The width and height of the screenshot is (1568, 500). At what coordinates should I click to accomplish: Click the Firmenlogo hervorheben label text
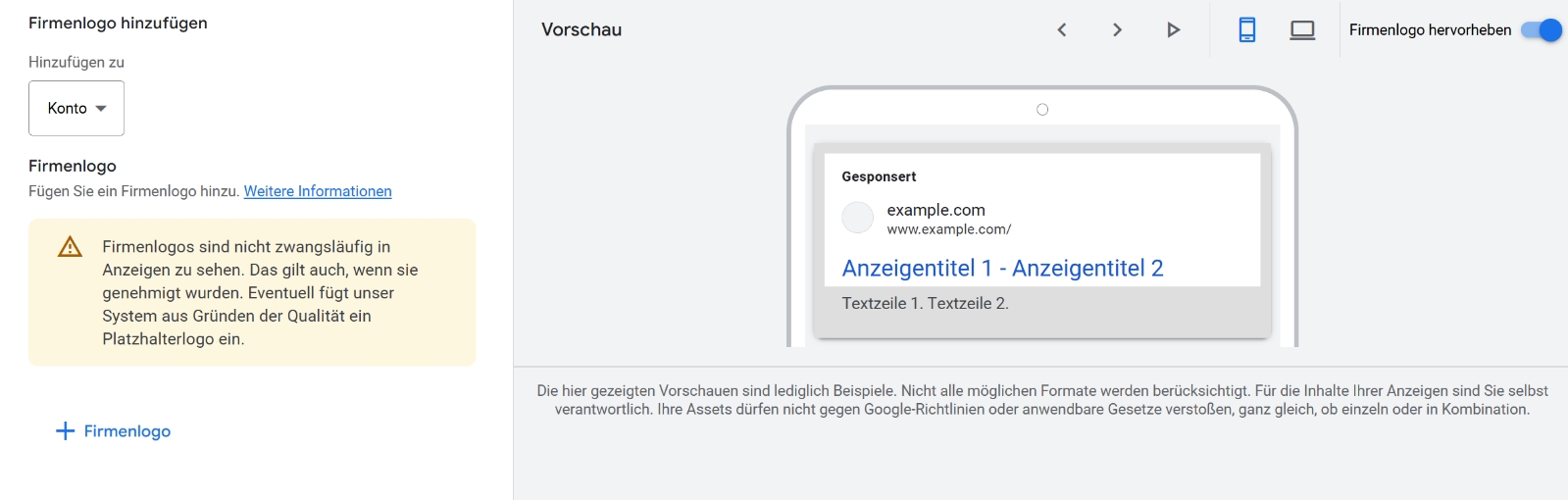pyautogui.click(x=1430, y=30)
